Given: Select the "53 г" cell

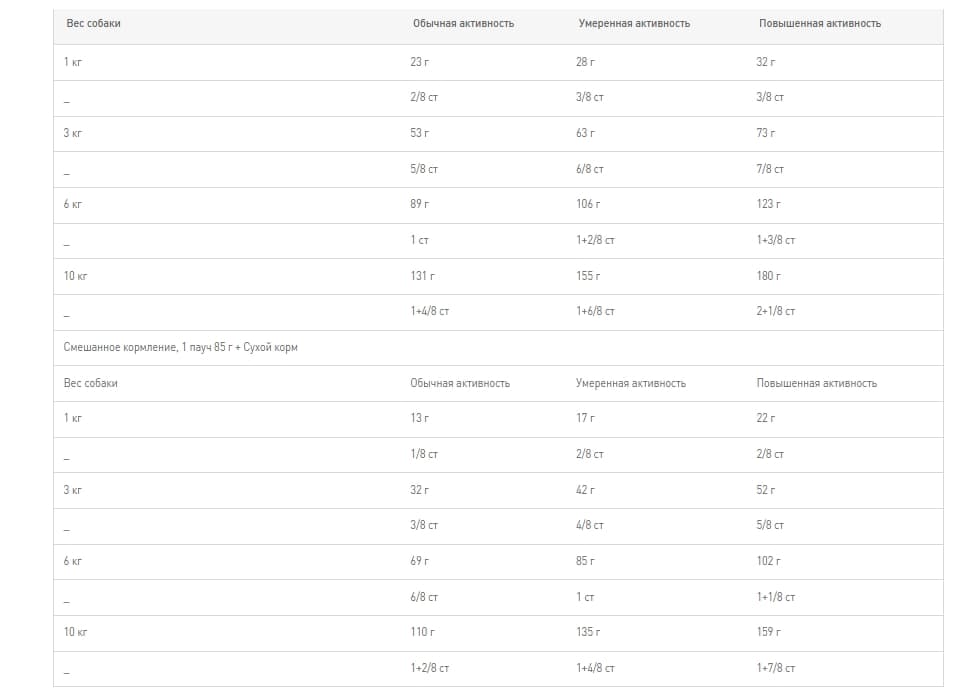Looking at the screenshot, I should coord(420,133).
